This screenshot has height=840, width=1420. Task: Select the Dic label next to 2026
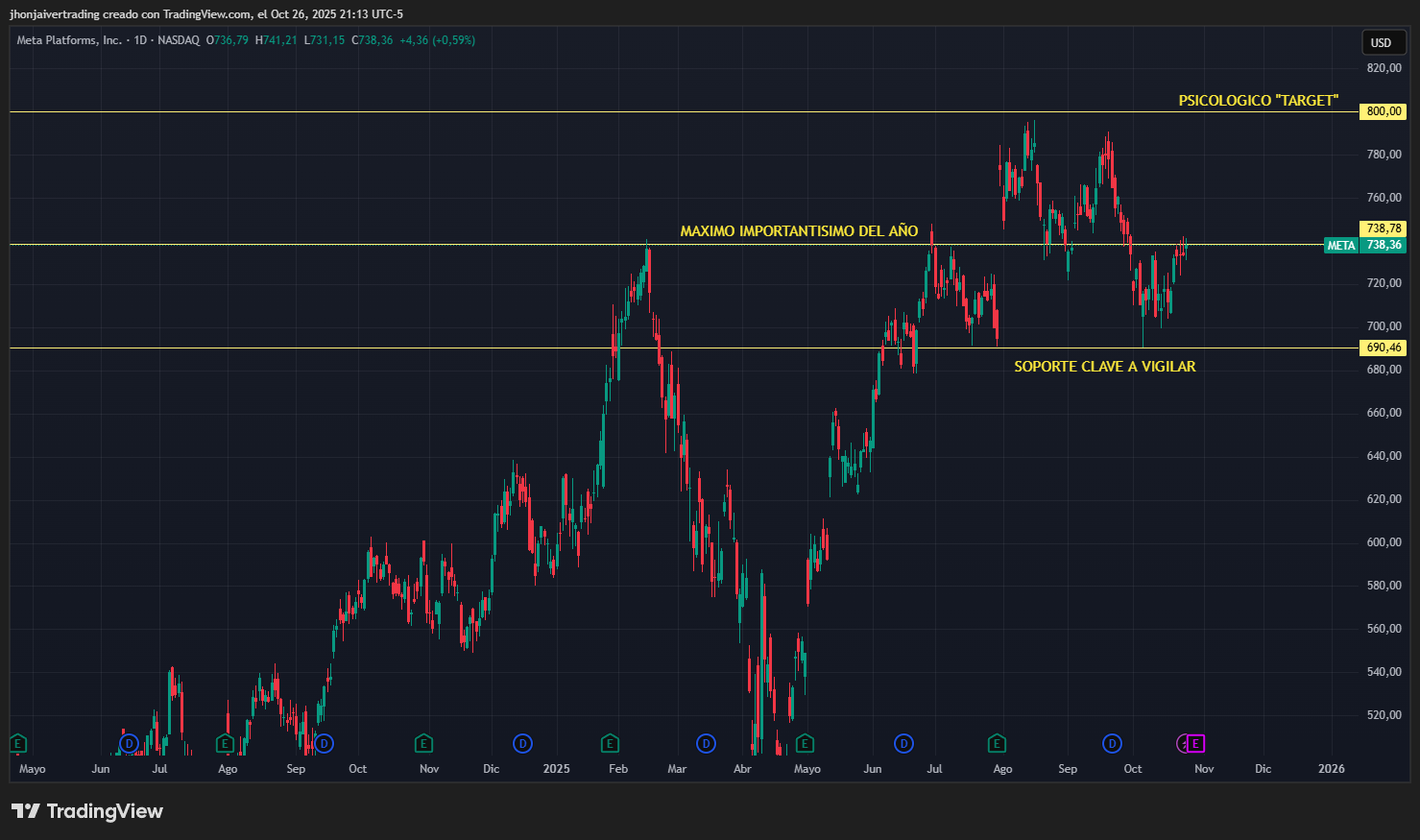point(1263,769)
